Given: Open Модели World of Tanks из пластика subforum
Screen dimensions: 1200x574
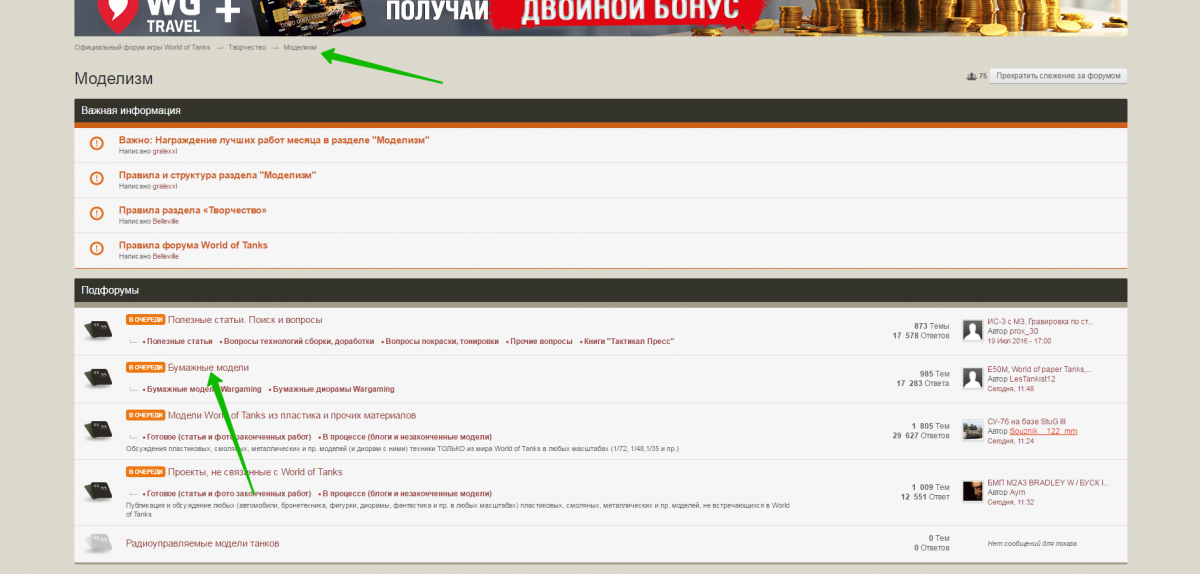Looking at the screenshot, I should tap(292, 415).
